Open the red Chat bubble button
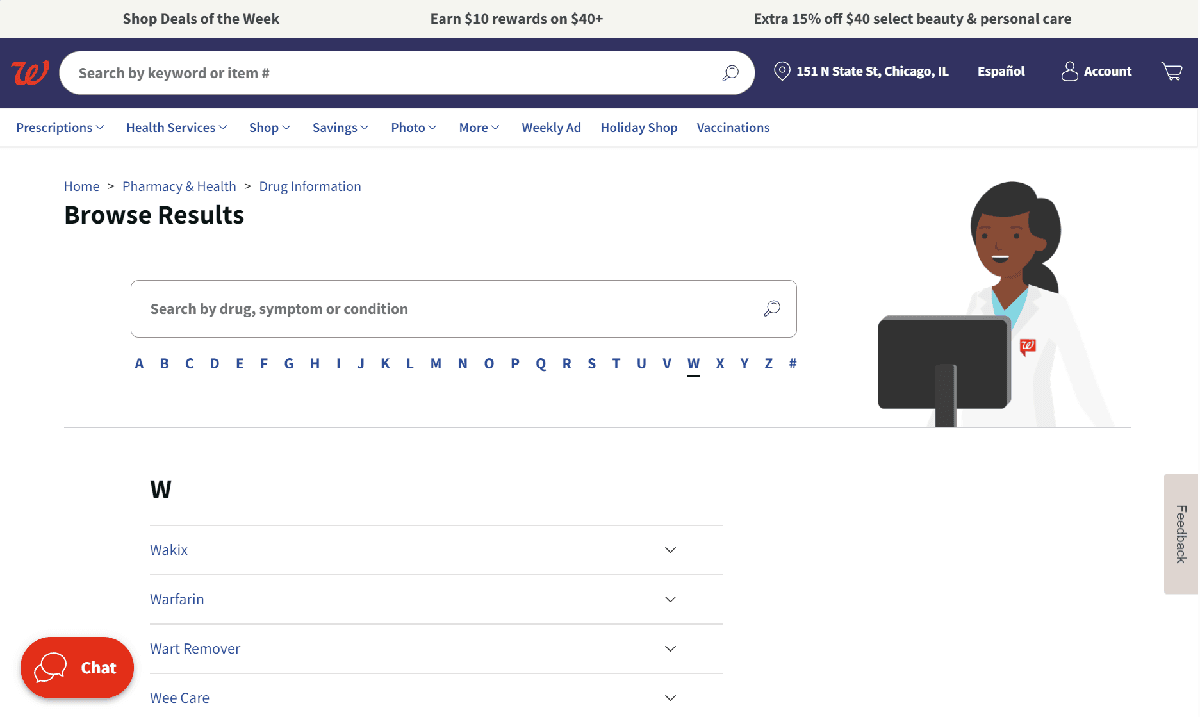This screenshot has height=717, width=1200. point(77,667)
